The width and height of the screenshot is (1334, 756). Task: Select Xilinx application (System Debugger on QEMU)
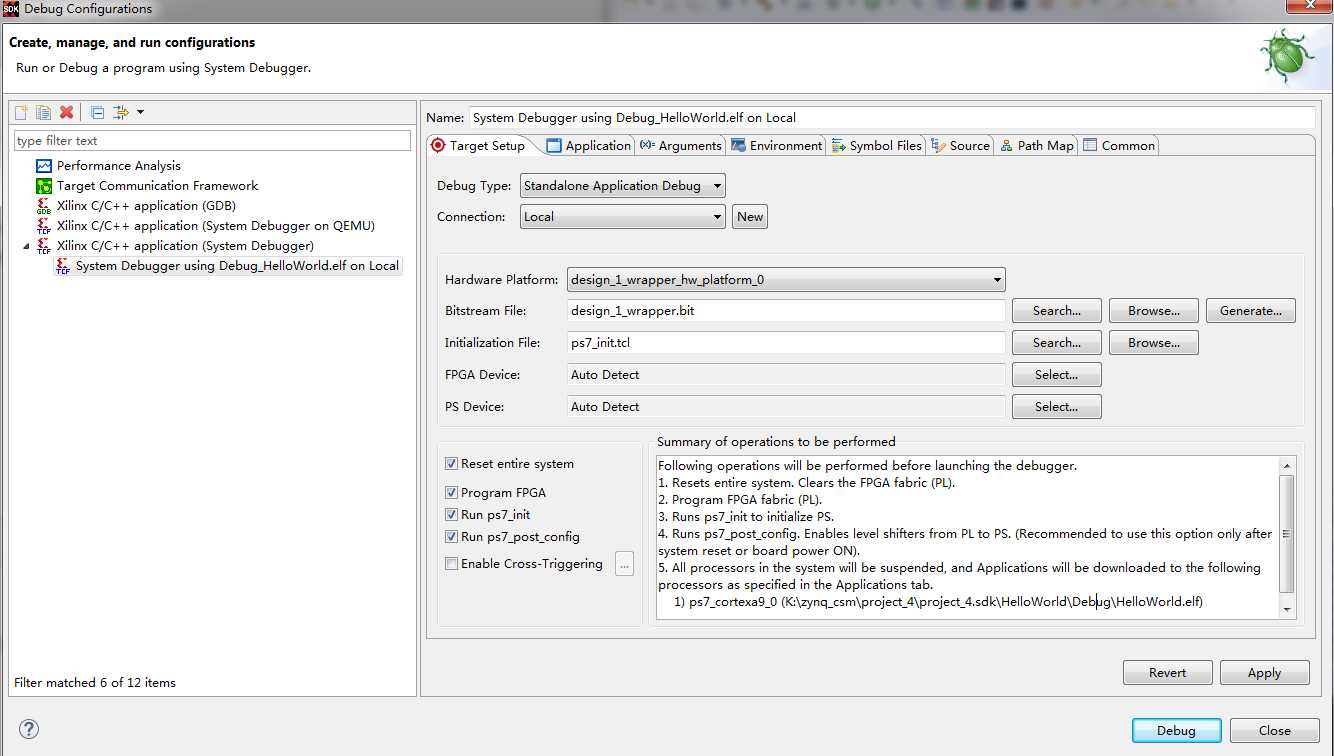pyautogui.click(x=216, y=226)
